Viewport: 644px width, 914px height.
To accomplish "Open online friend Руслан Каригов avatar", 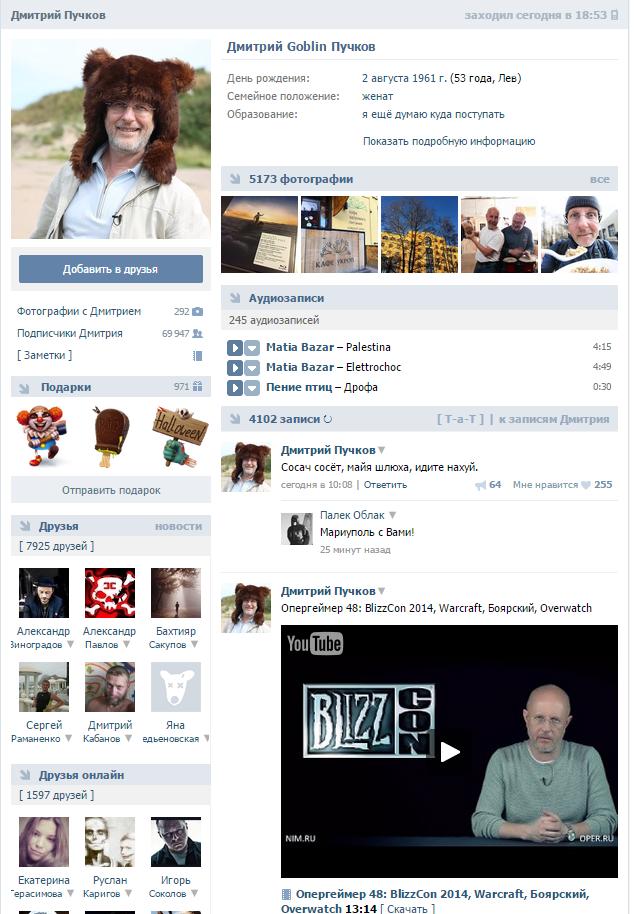I will click(110, 842).
